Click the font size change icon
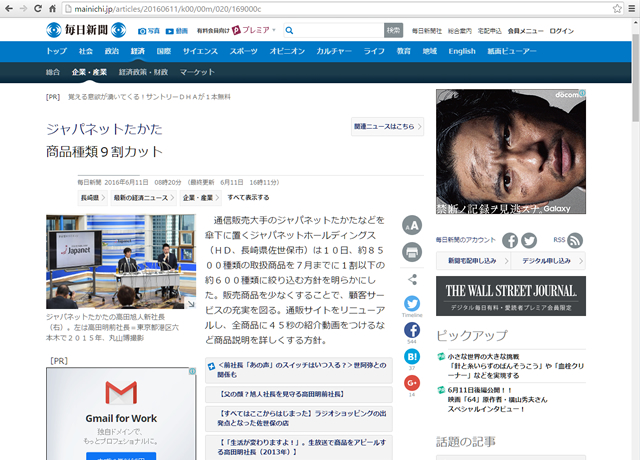This screenshot has width=640, height=460. tap(411, 226)
